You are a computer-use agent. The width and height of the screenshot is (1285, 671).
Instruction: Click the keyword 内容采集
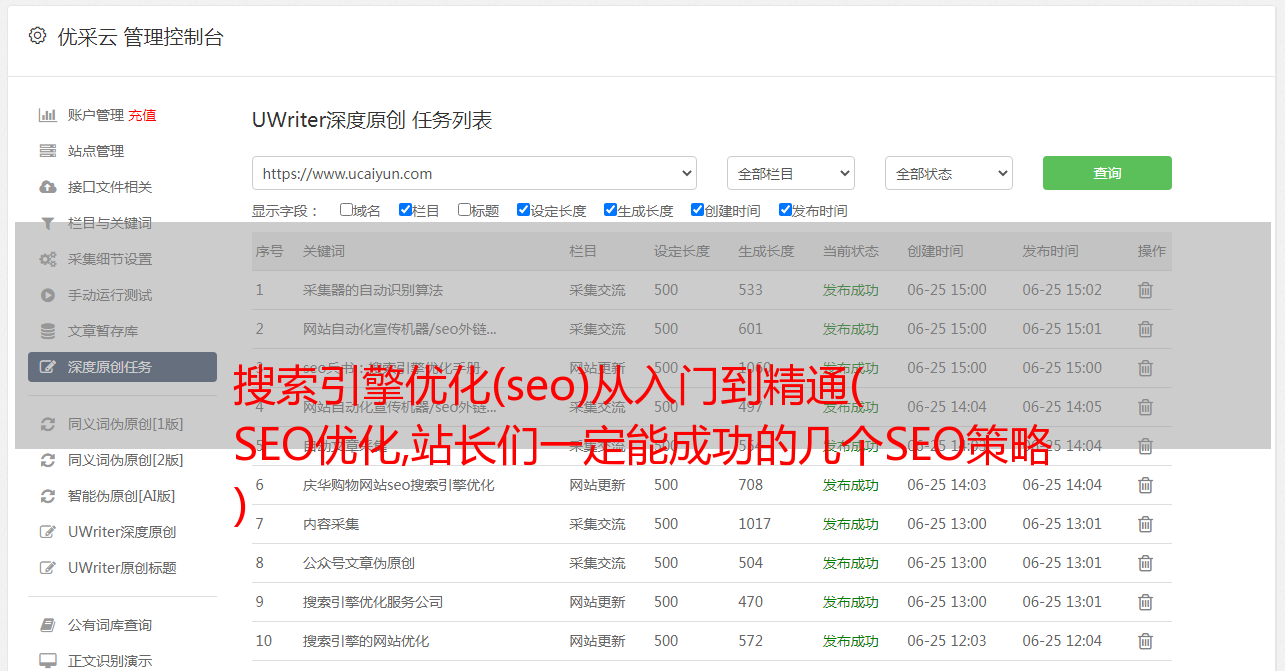point(331,524)
